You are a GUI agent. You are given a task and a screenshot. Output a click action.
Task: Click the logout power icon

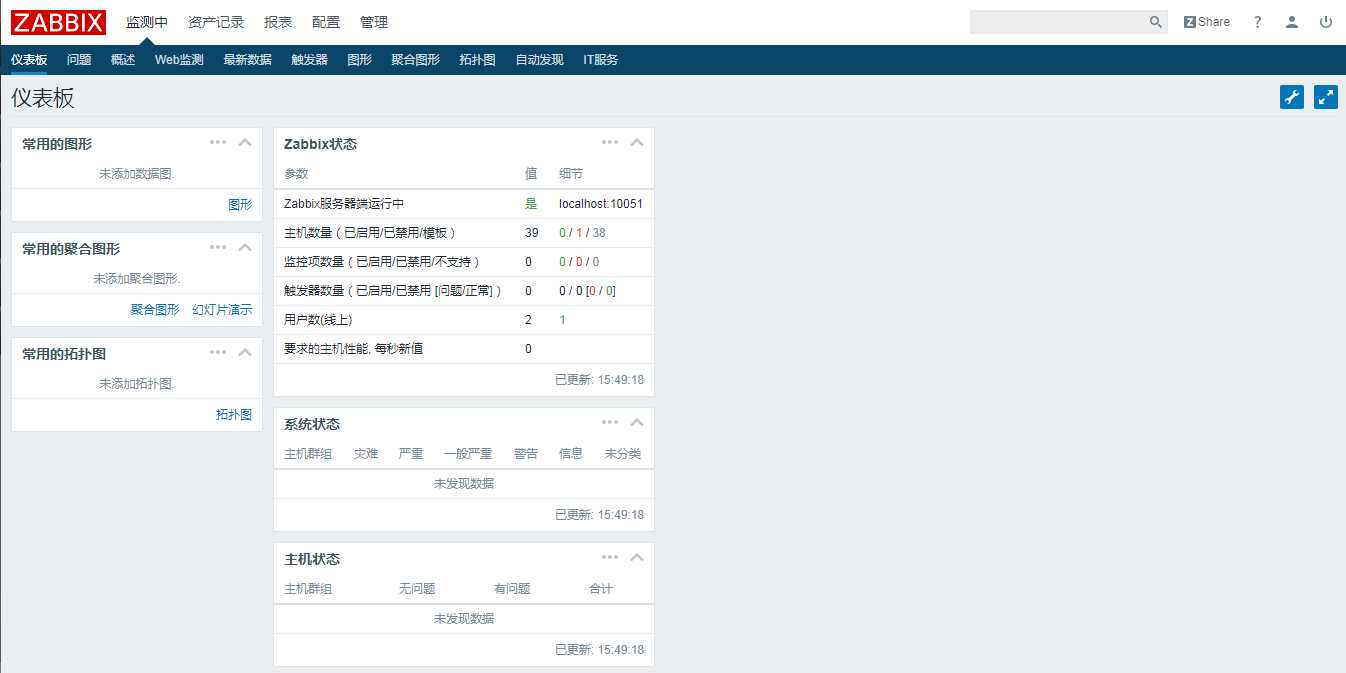click(1326, 22)
